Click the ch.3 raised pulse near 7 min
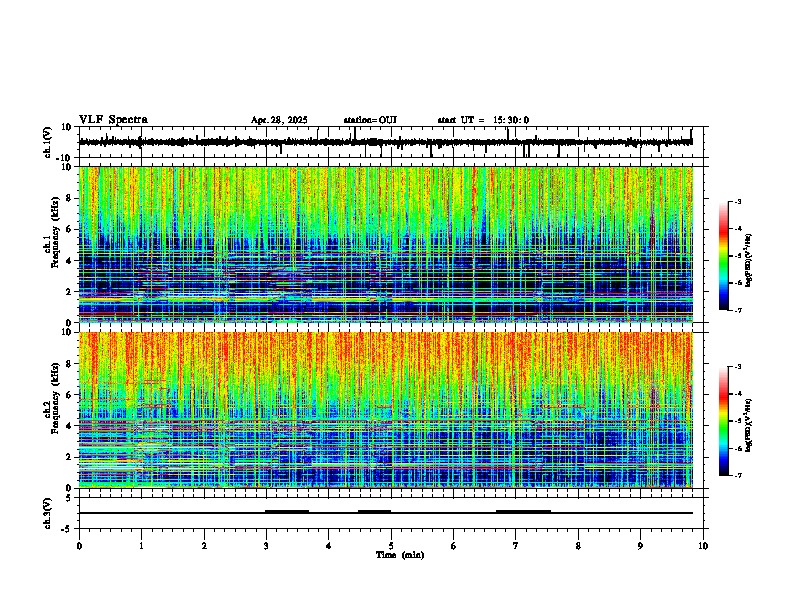Screen dimensions: 792x612 pyautogui.click(x=523, y=511)
